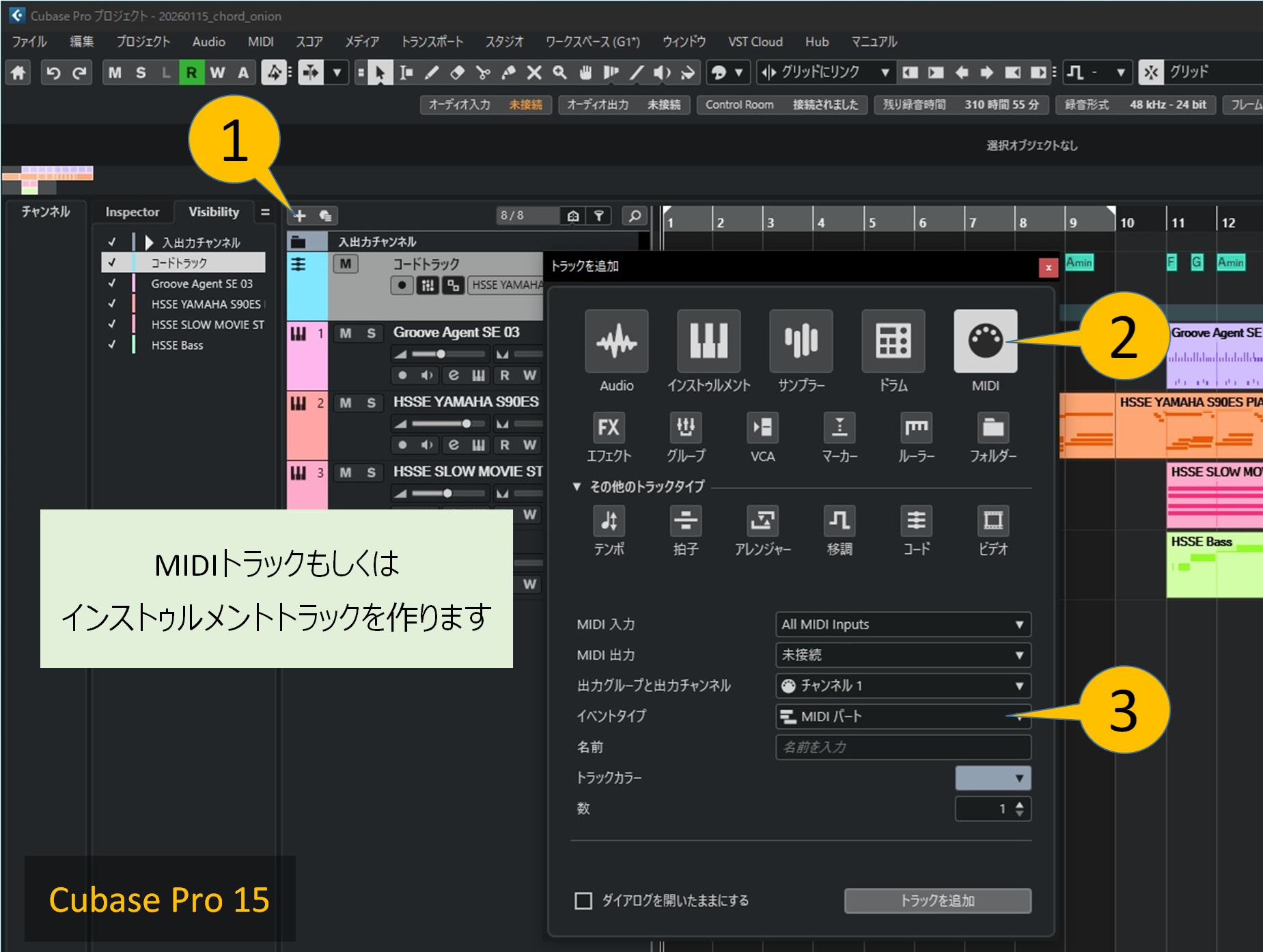Select the ドラム track type icon
The height and width of the screenshot is (952, 1263).
pyautogui.click(x=893, y=341)
